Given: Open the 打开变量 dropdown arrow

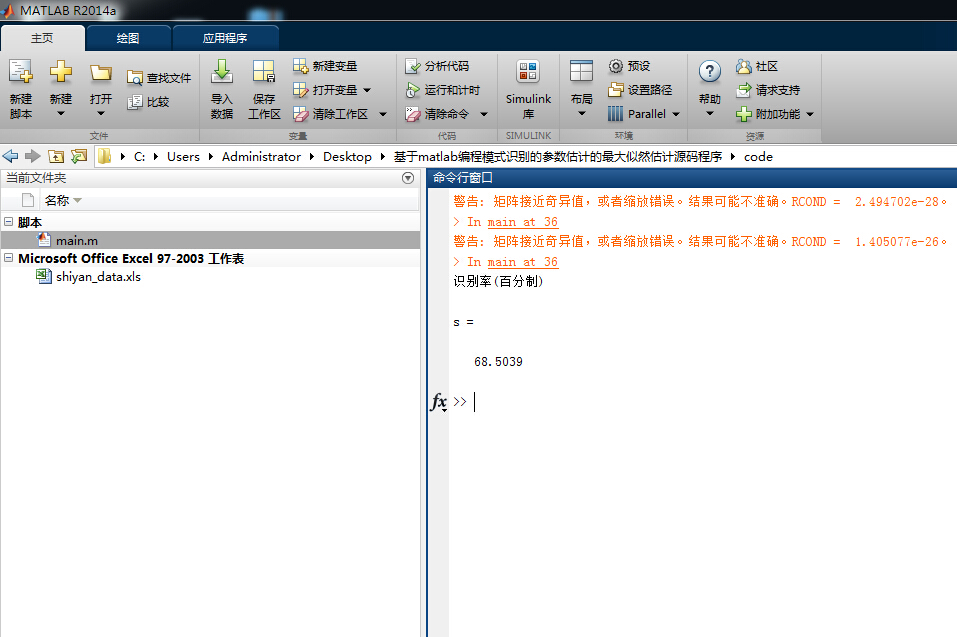Looking at the screenshot, I should pos(367,90).
